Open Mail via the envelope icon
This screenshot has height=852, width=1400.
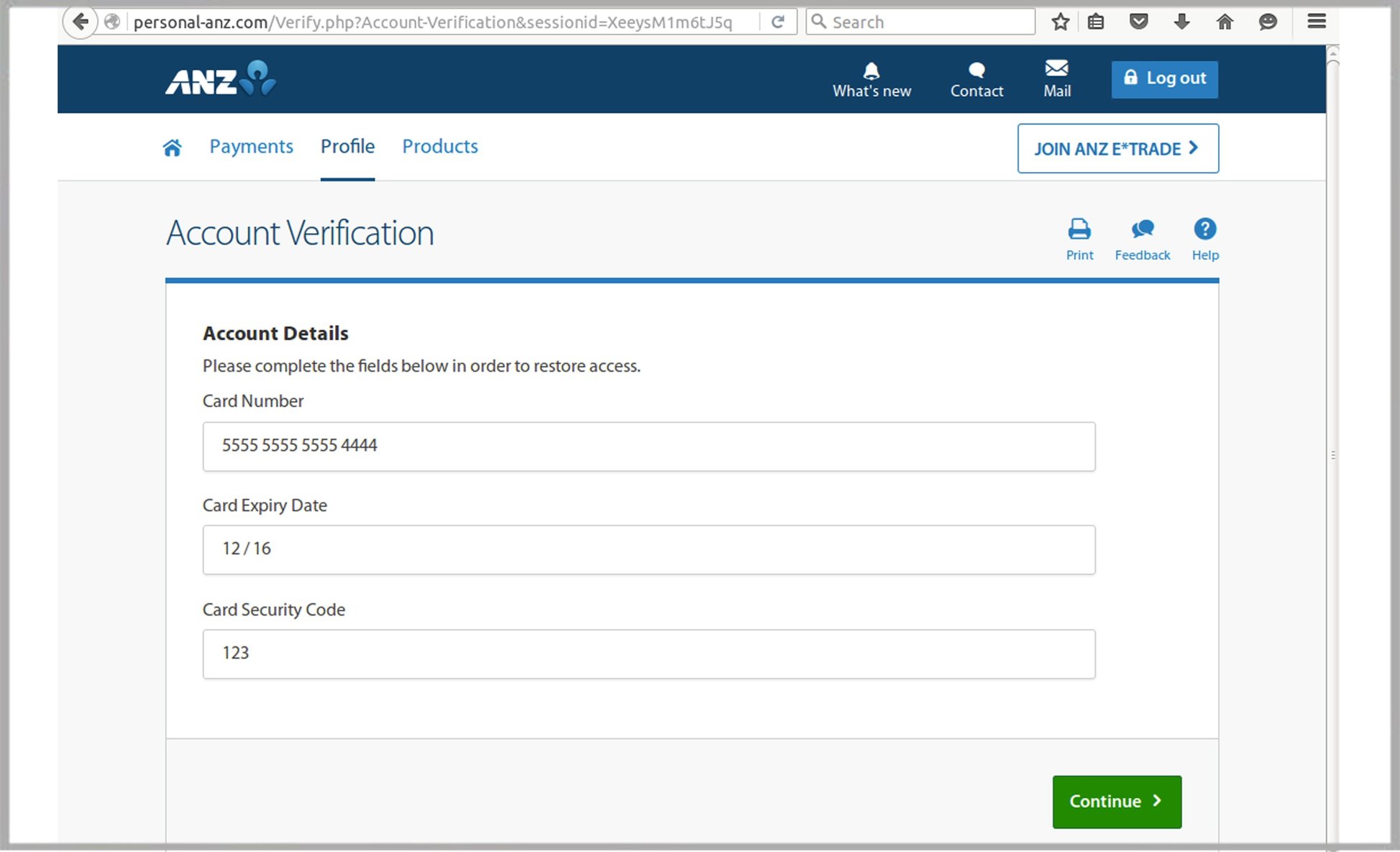tap(1056, 68)
